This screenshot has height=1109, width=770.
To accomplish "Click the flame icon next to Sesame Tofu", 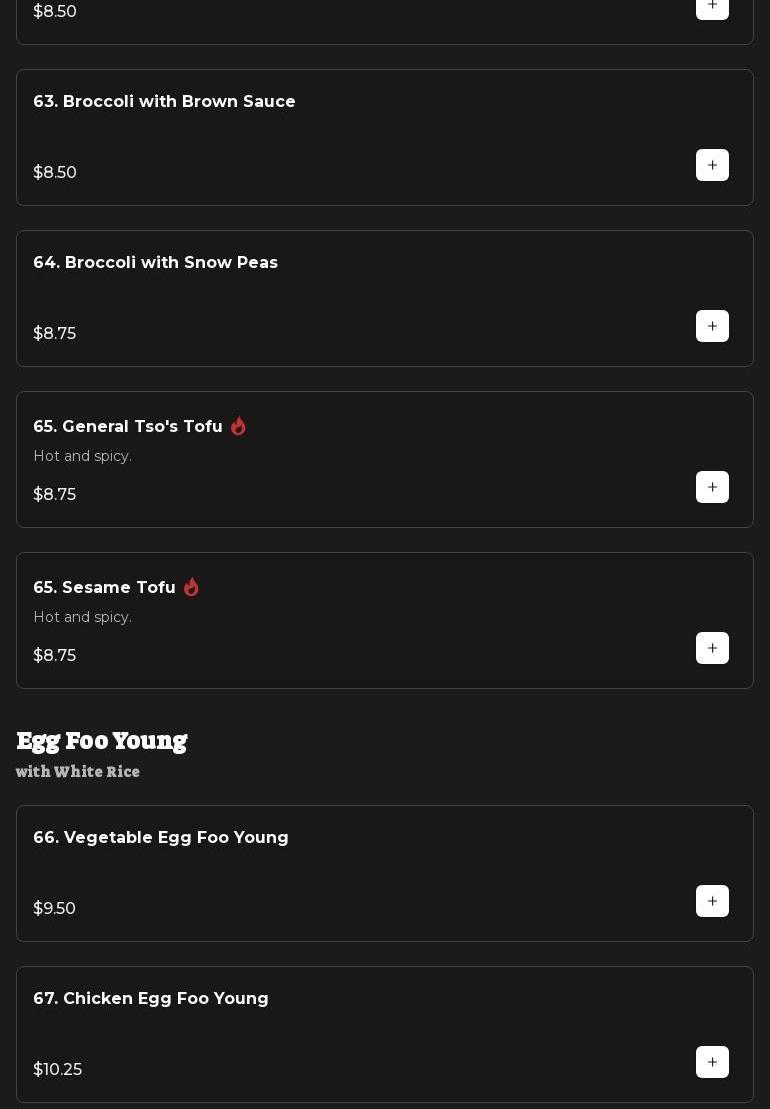I will [191, 587].
